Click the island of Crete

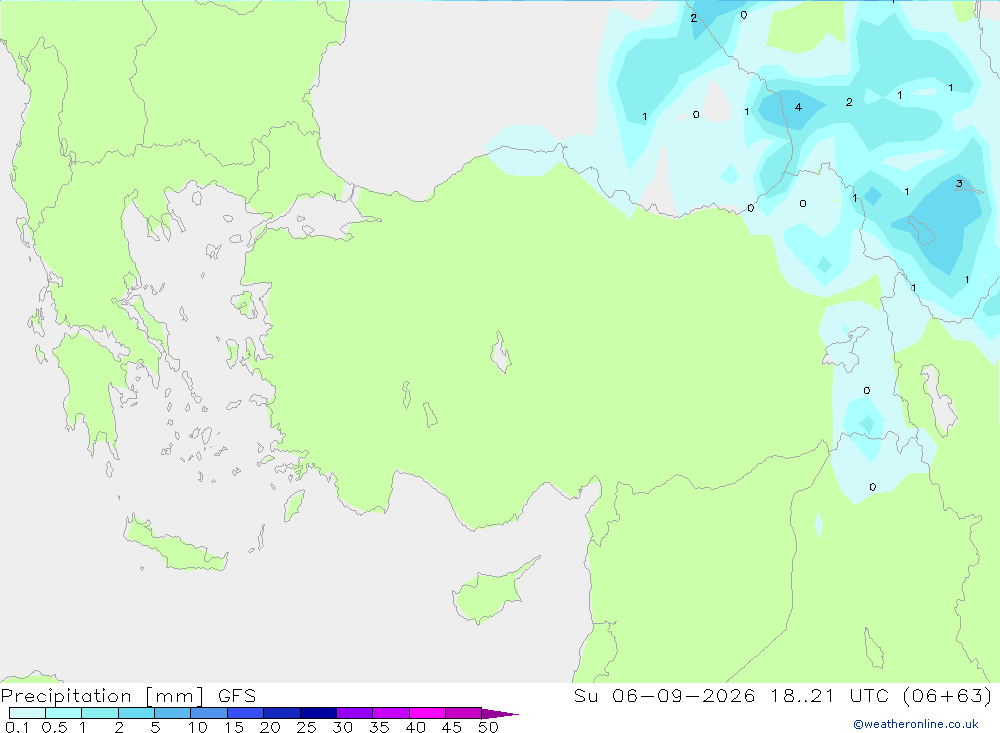[x=173, y=545]
